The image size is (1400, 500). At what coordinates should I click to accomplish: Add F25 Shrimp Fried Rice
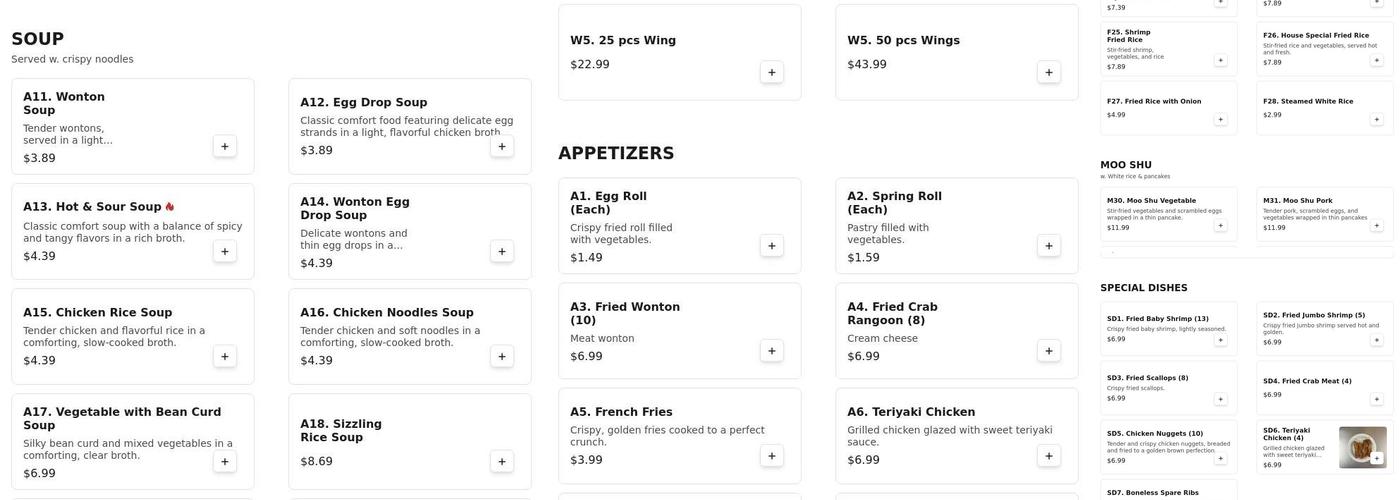click(x=1220, y=60)
